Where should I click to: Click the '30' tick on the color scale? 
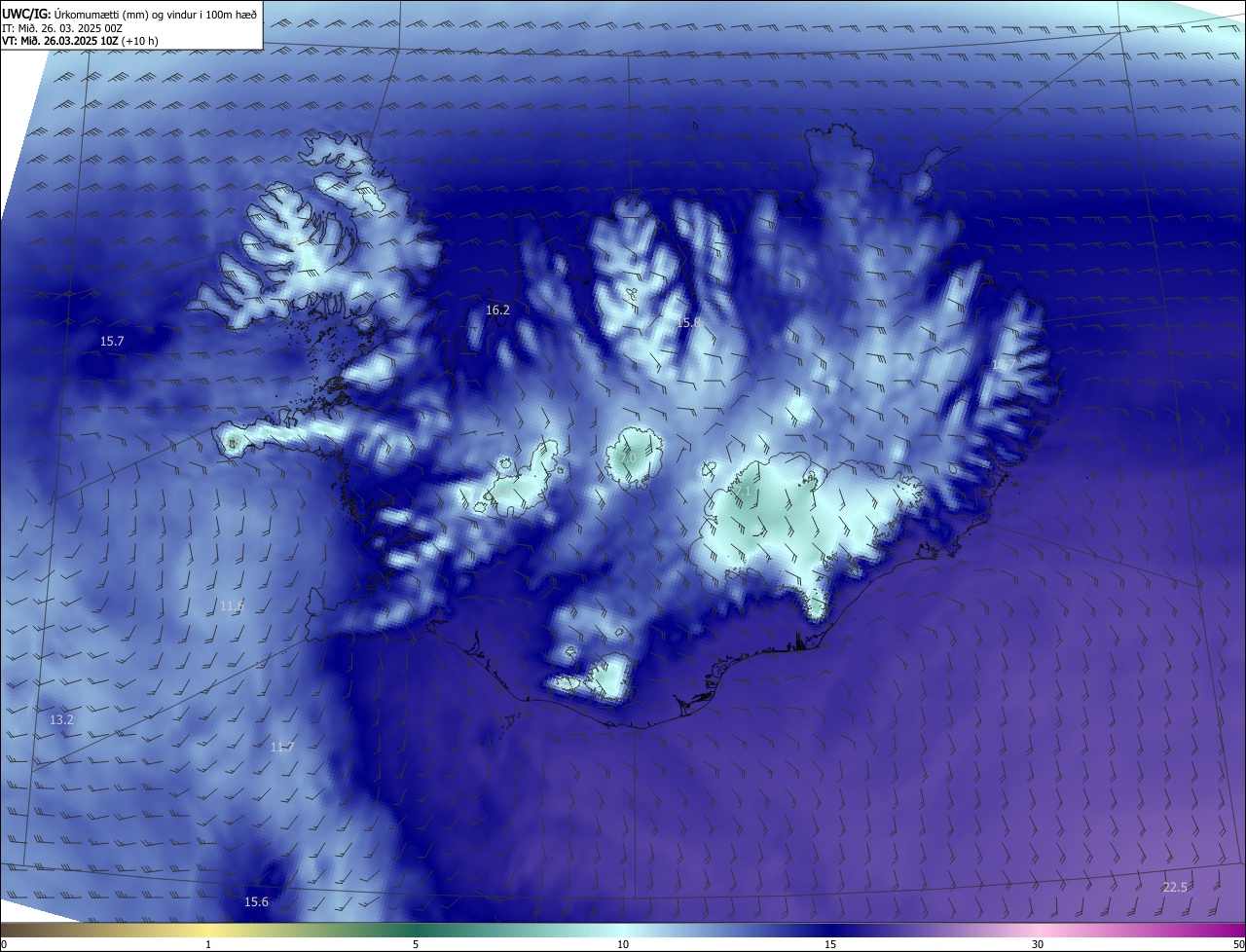[1038, 944]
